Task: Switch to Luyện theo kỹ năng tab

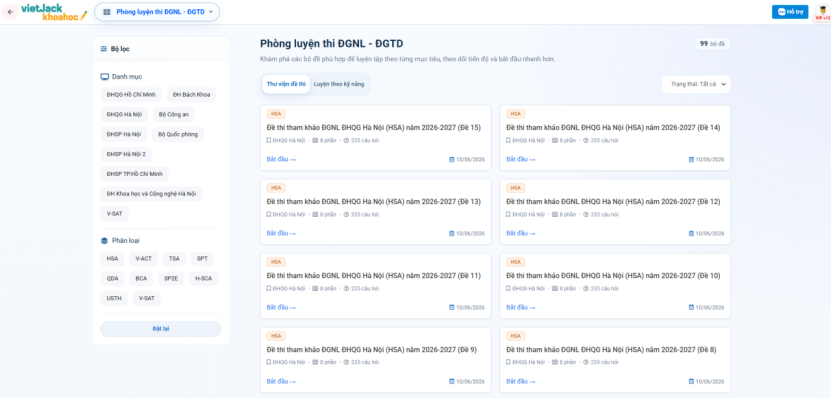Action: point(339,84)
